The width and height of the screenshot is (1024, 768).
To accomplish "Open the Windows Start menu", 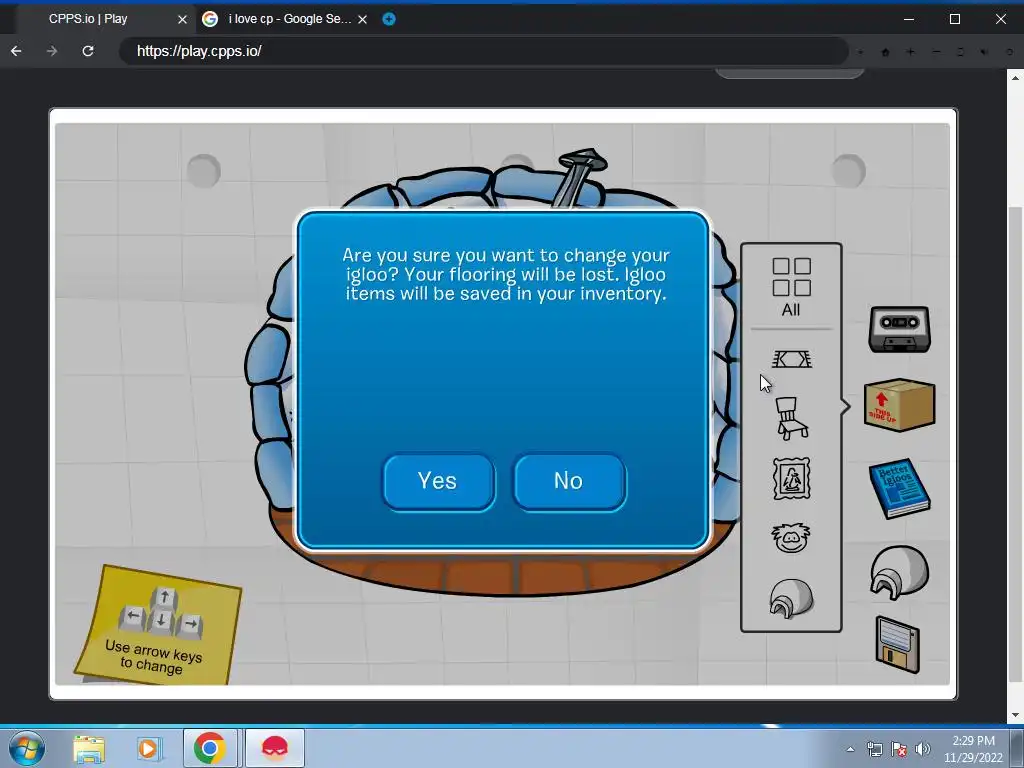I will pos(25,748).
